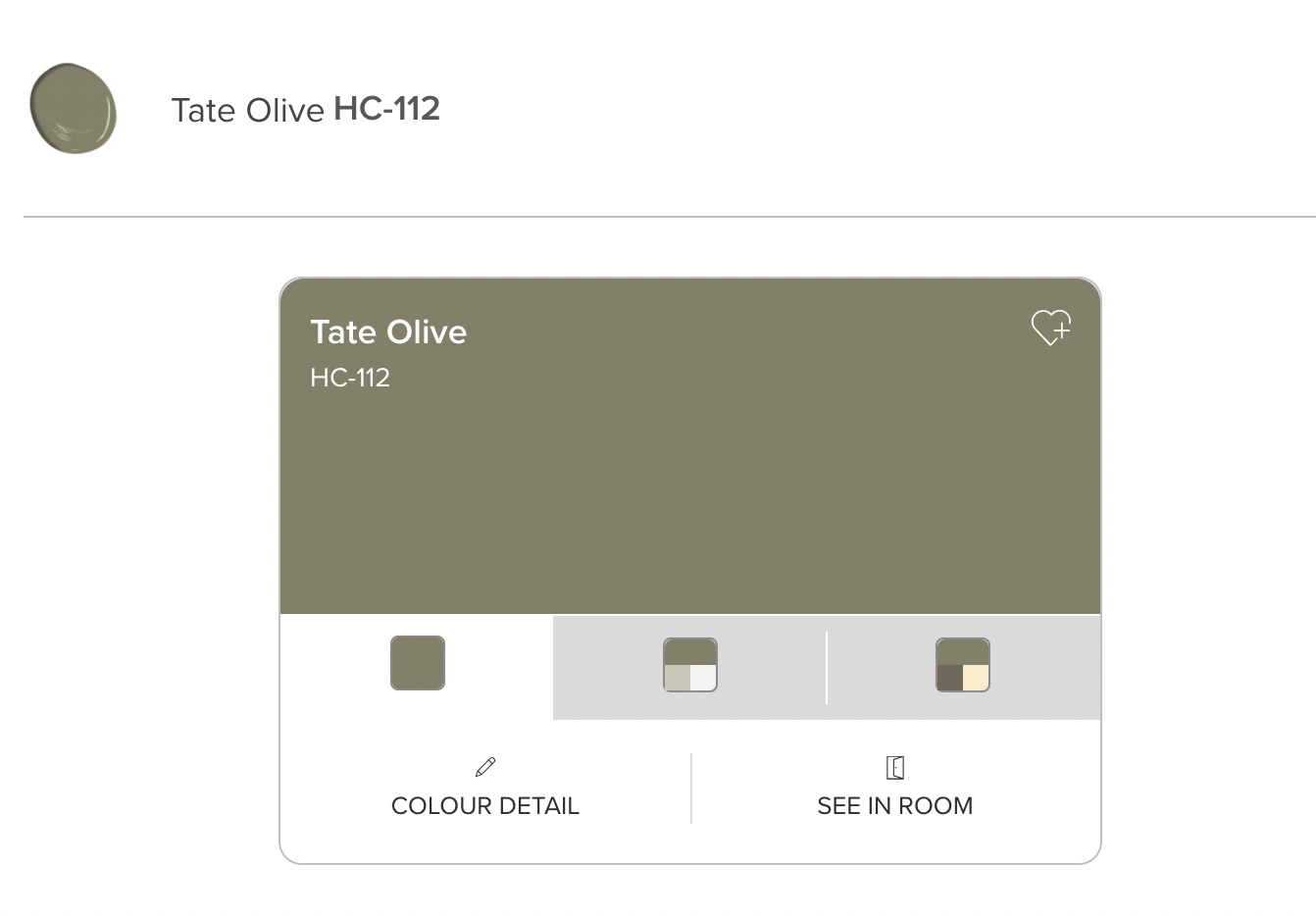The image size is (1316, 916).
Task: Pick the off-white quadrant in middle swatch
Action: click(x=704, y=678)
